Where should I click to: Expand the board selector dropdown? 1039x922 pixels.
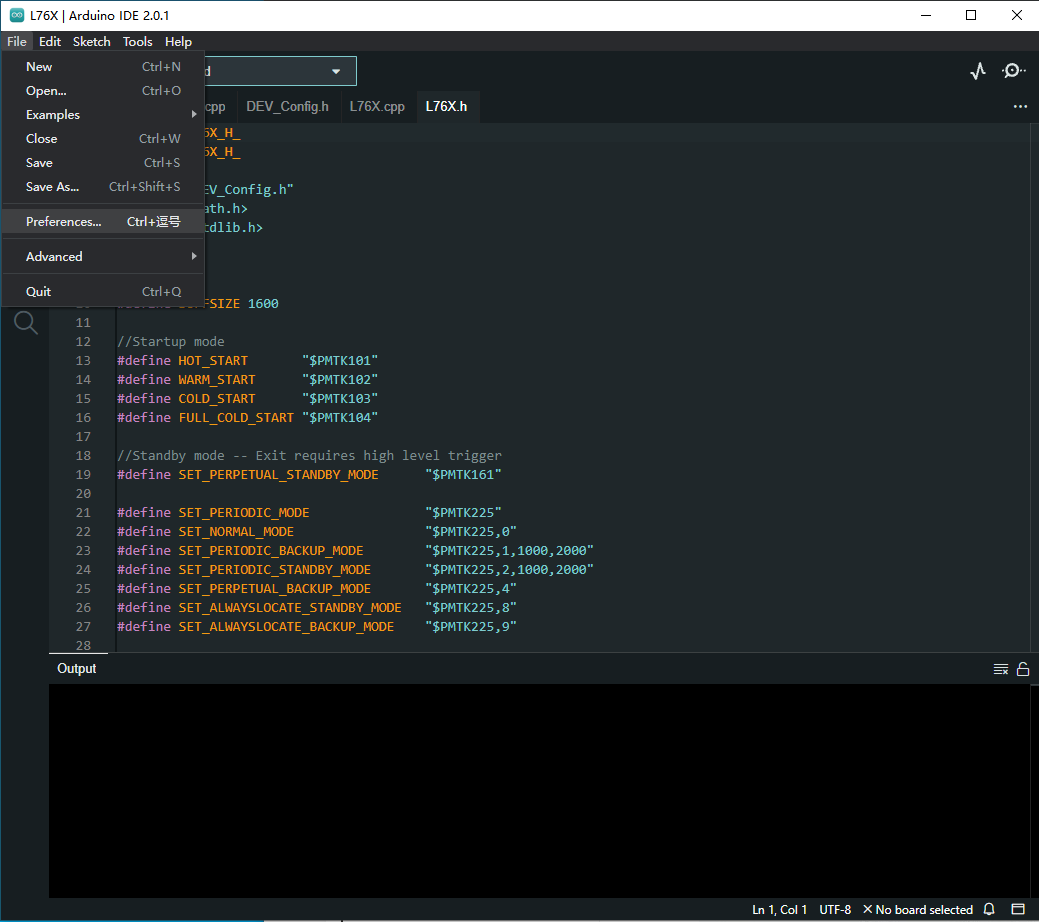point(336,71)
